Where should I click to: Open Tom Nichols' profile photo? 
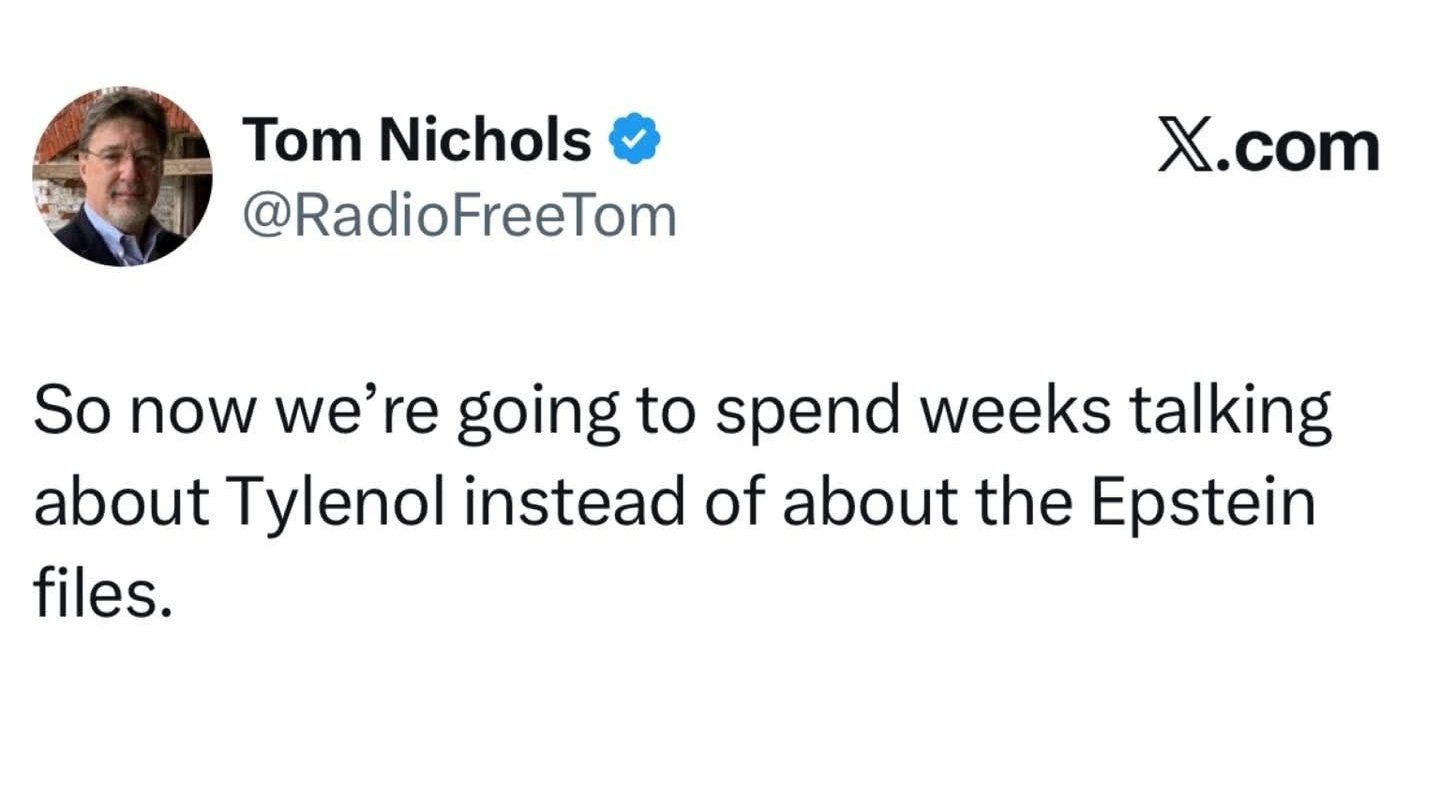pos(122,177)
